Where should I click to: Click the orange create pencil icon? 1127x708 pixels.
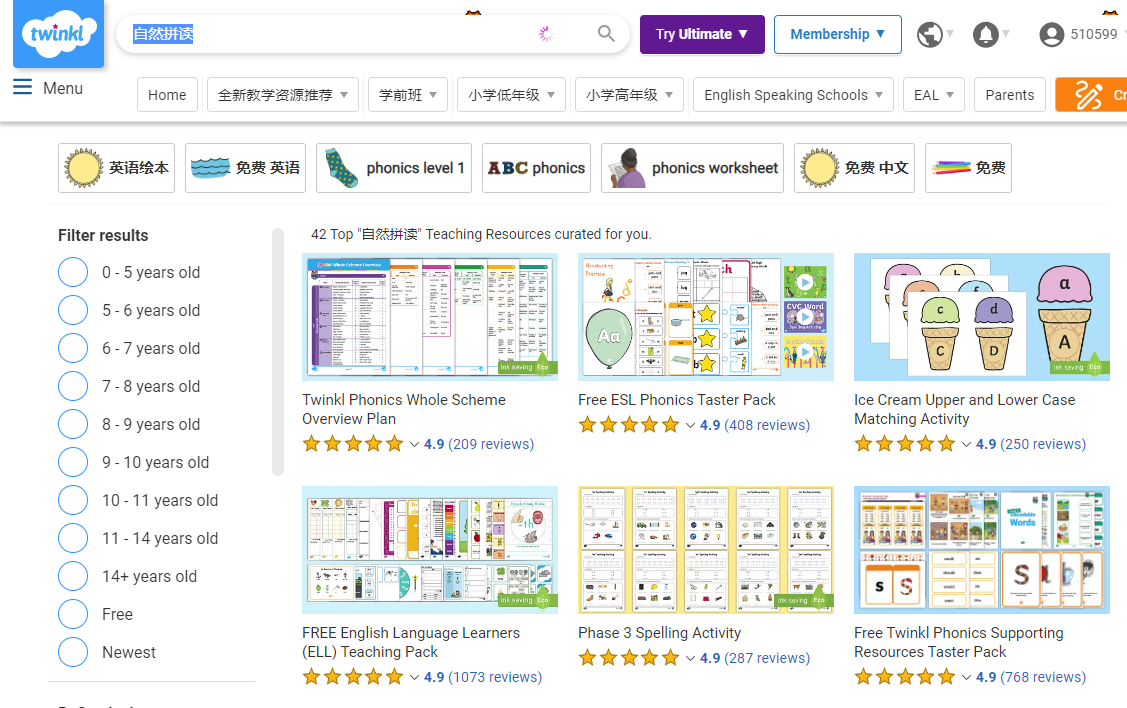pyautogui.click(x=1088, y=95)
